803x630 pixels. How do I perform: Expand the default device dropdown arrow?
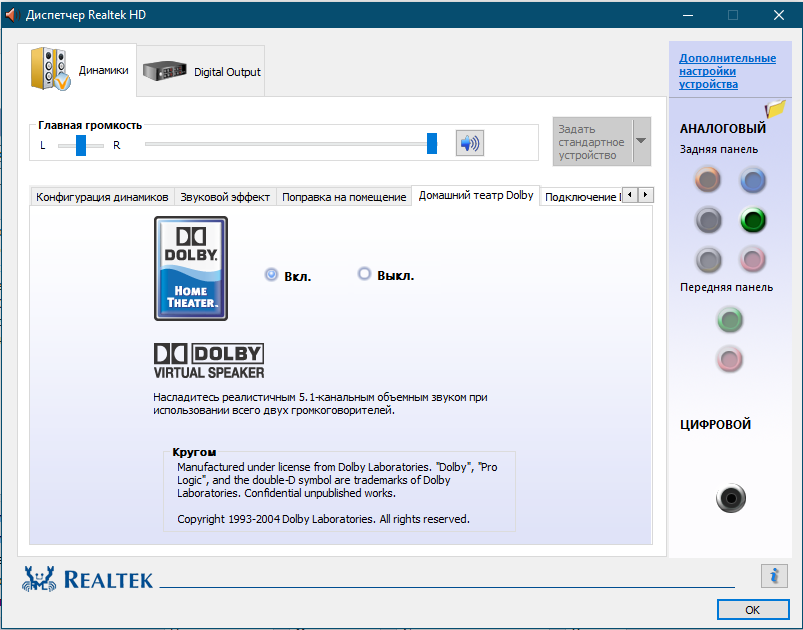click(641, 141)
